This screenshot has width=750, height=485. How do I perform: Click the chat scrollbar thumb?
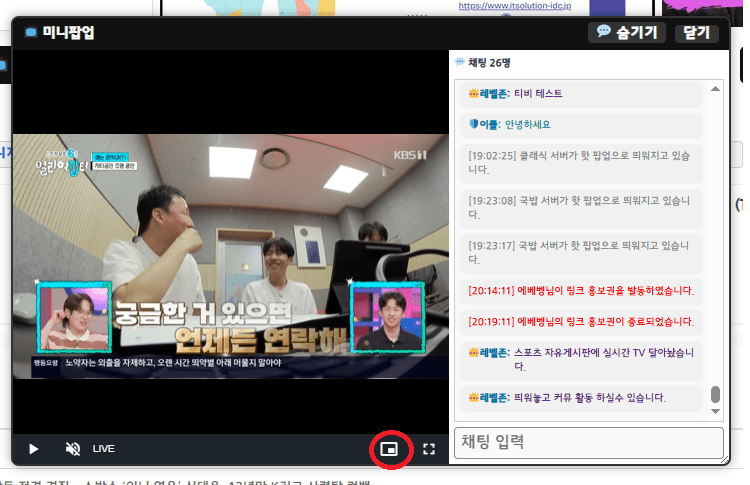716,395
